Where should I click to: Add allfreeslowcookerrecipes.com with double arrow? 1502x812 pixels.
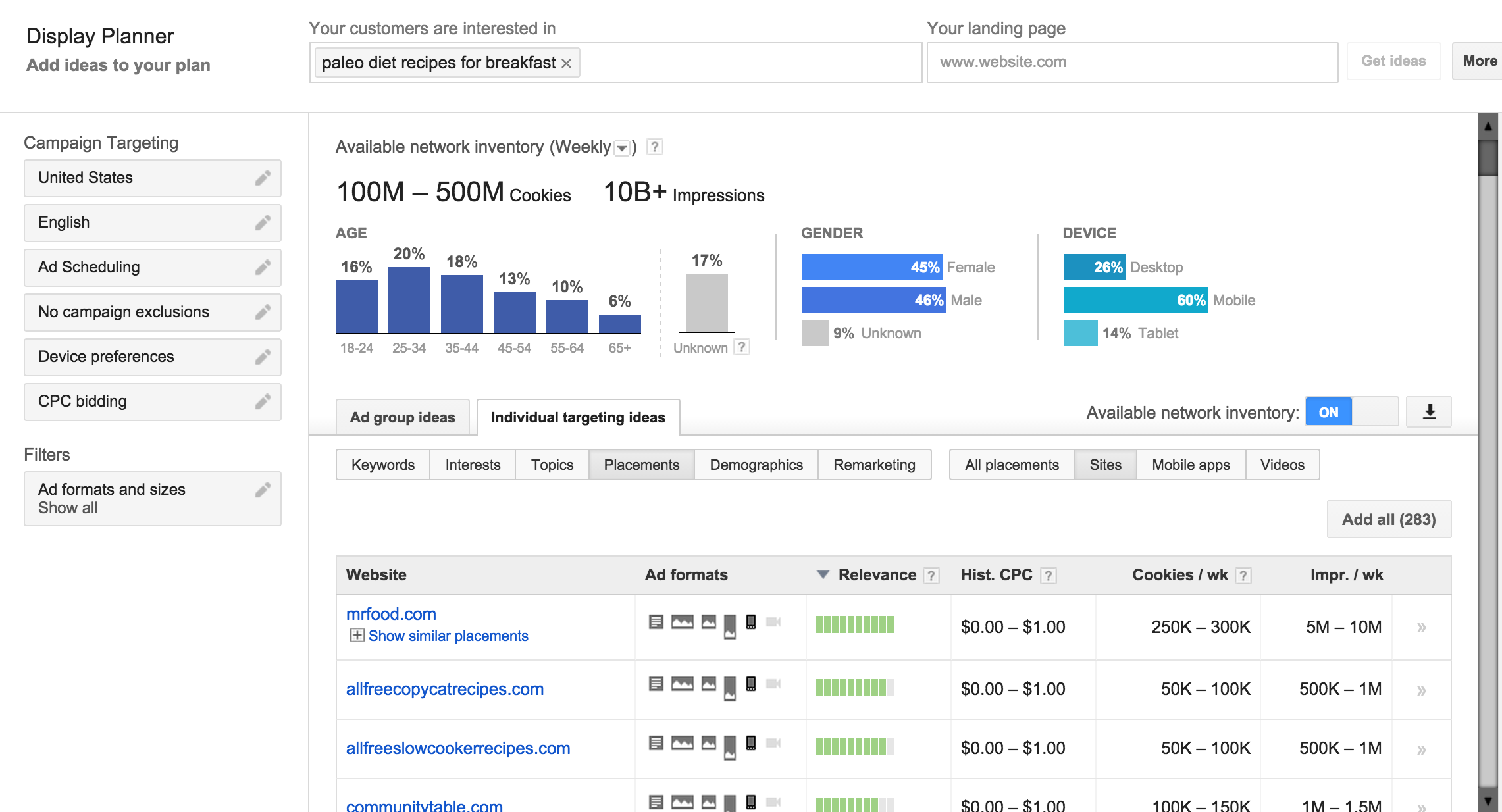(1422, 749)
